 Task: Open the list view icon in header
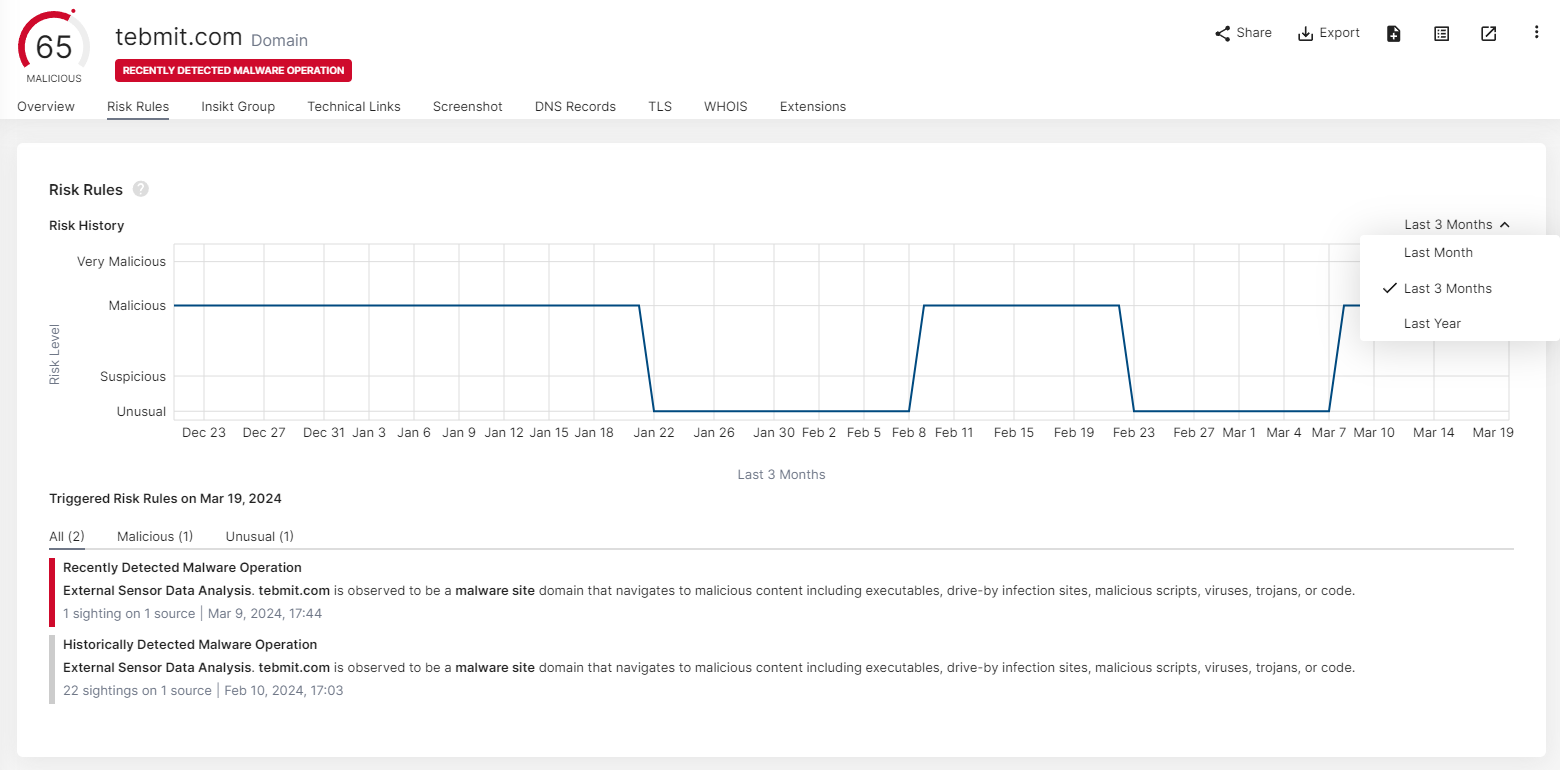pos(1441,33)
